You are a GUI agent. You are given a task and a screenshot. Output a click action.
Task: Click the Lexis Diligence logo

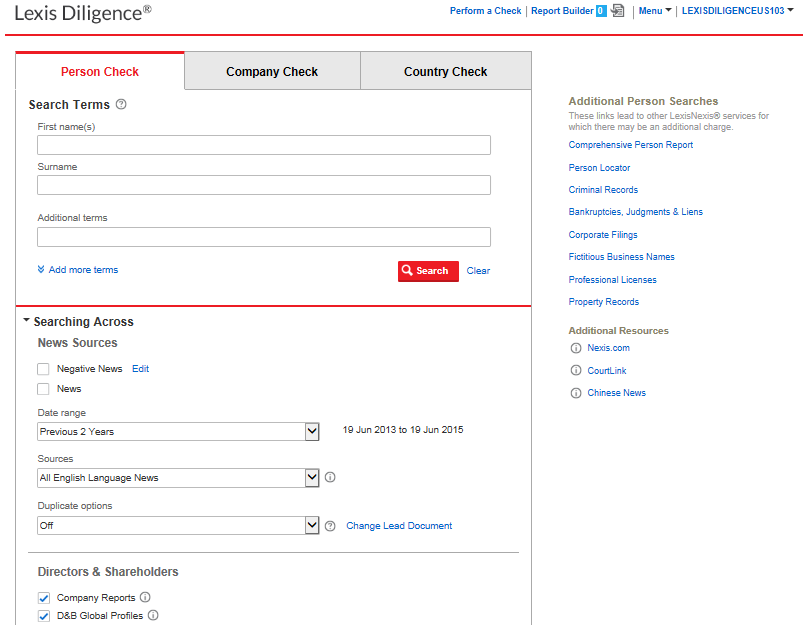pyautogui.click(x=83, y=13)
